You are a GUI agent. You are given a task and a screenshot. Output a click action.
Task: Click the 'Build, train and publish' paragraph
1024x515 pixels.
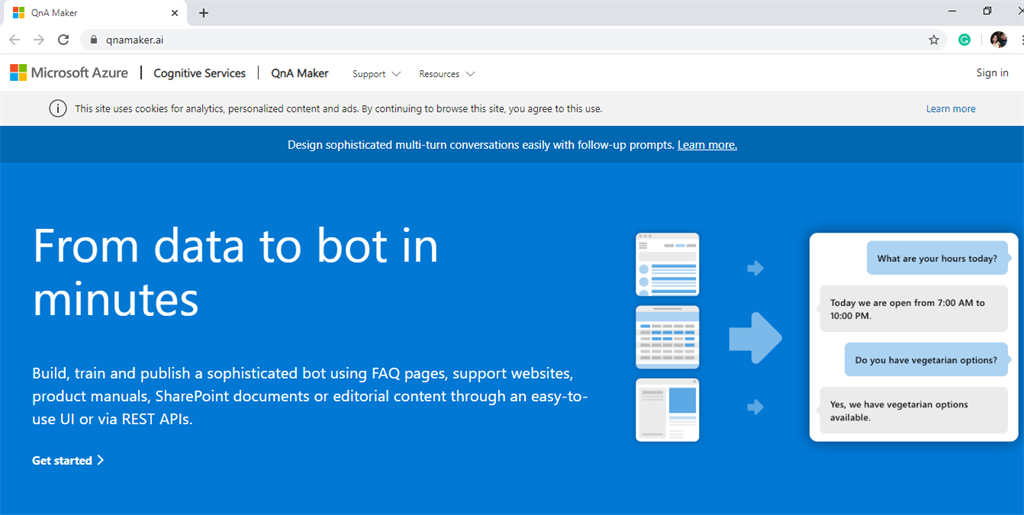tap(310, 396)
